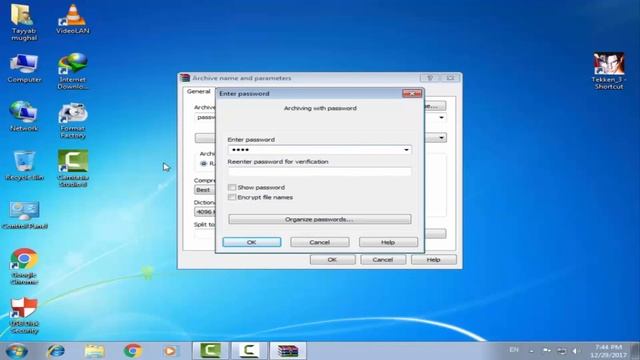The height and width of the screenshot is (360, 640).
Task: Open the media player taskbar icon
Action: 170,351
